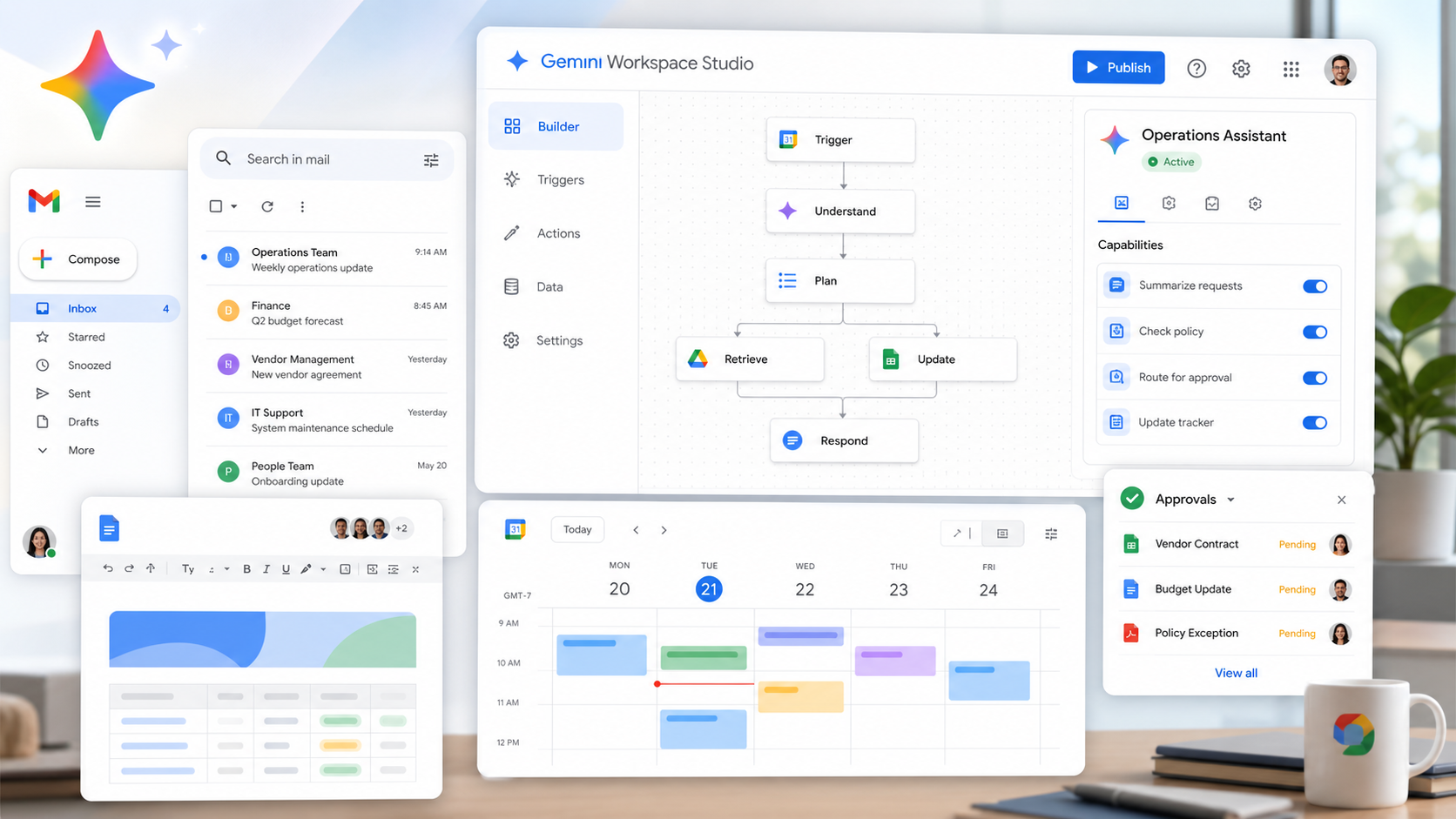Go to previous week in calendar

pyautogui.click(x=636, y=530)
